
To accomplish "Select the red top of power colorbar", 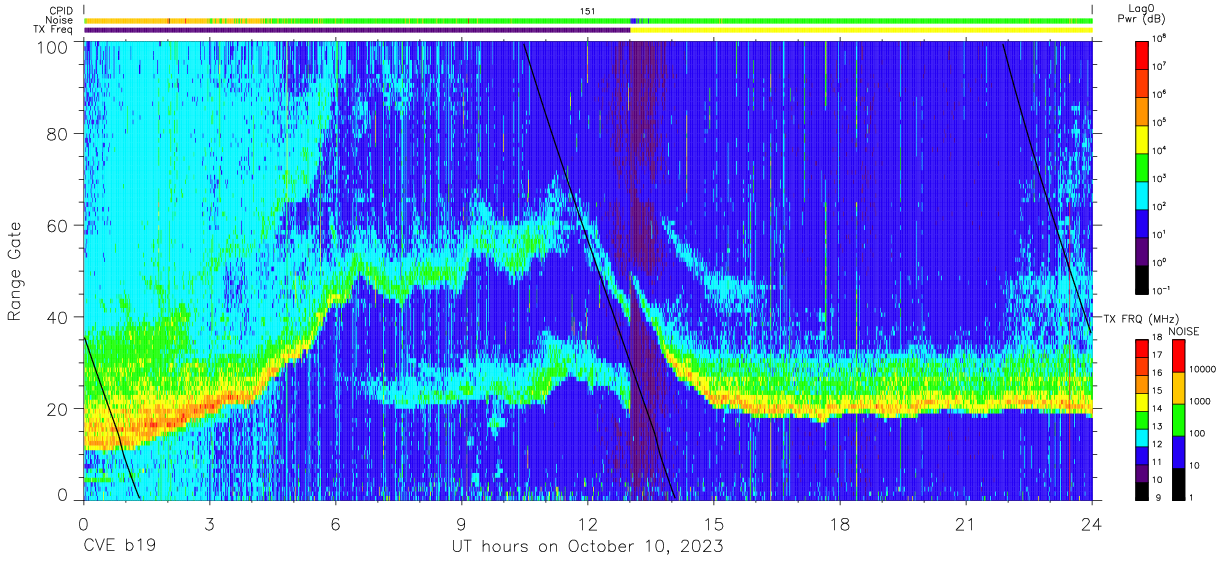I will [x=1143, y=54].
